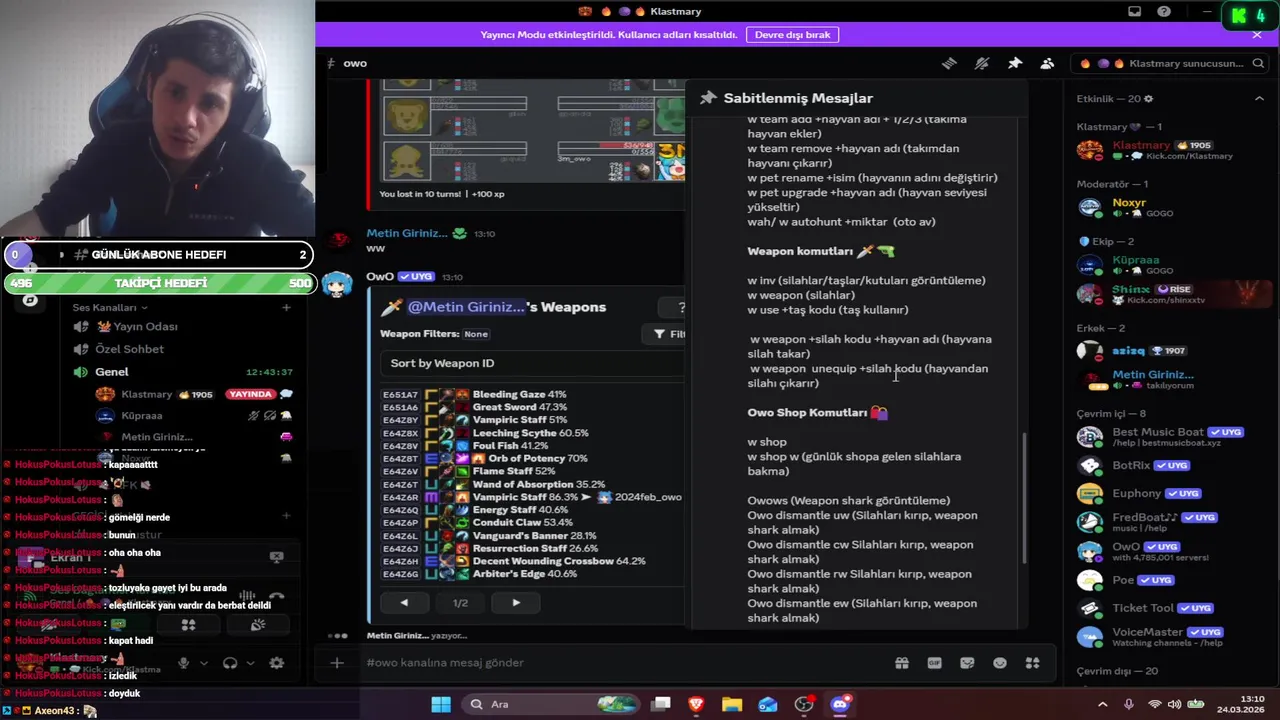Open Küpraaa in Ekip list
This screenshot has height=720, width=1280.
coord(1170,265)
